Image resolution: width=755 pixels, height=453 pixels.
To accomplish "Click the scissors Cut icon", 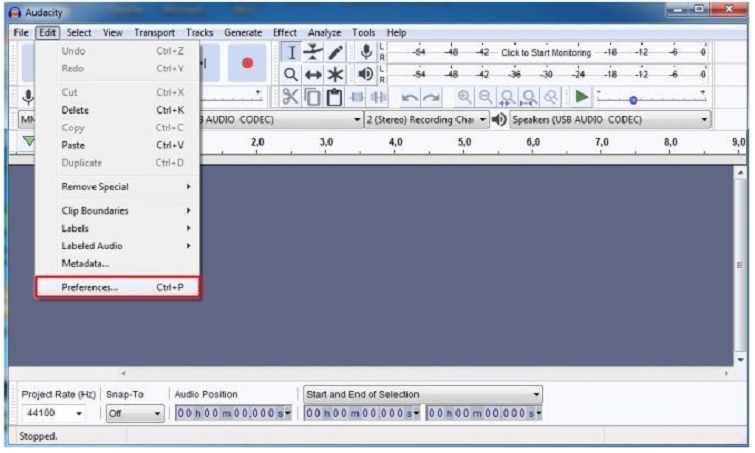I will (290, 97).
